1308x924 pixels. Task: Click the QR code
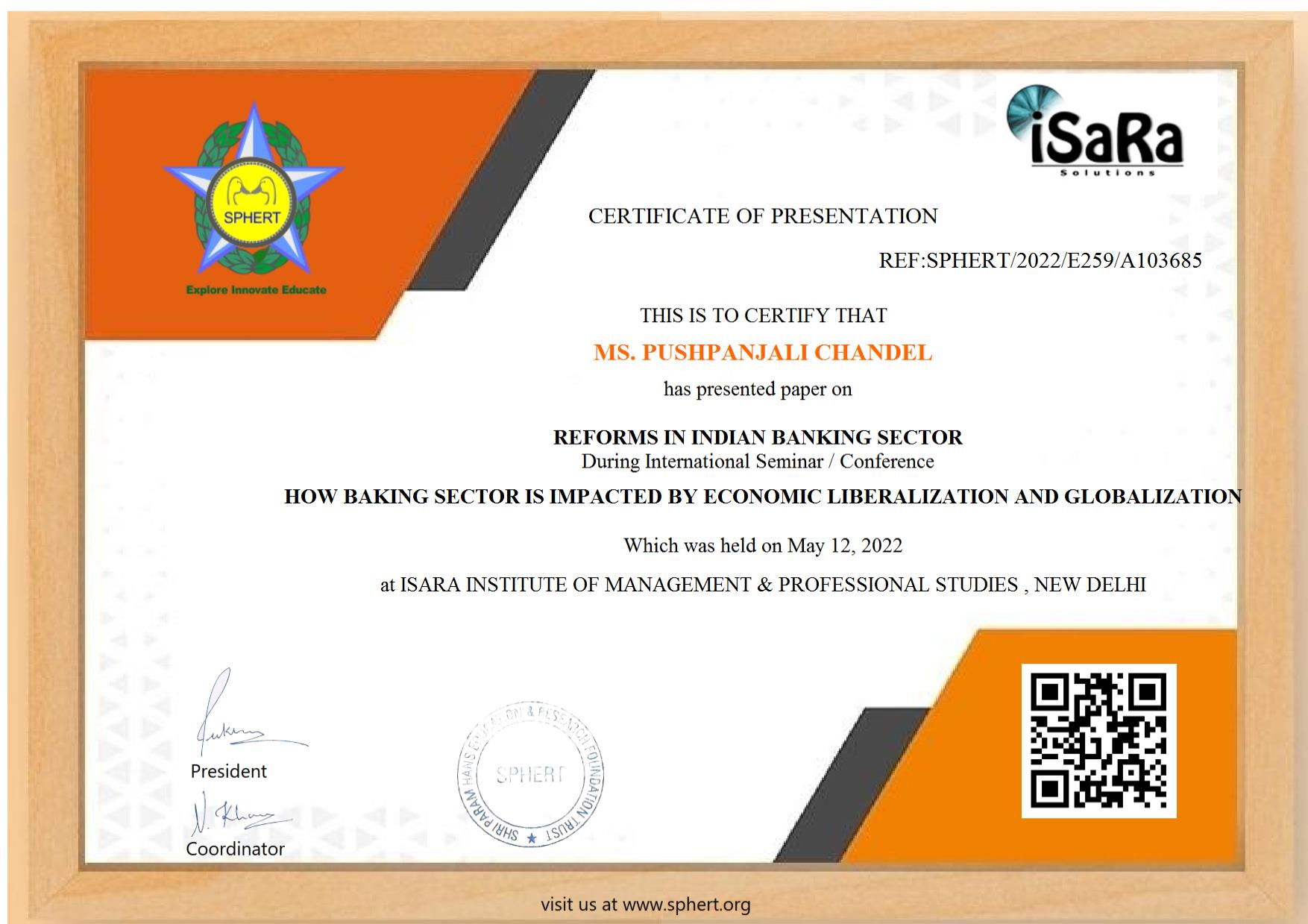(x=1098, y=741)
